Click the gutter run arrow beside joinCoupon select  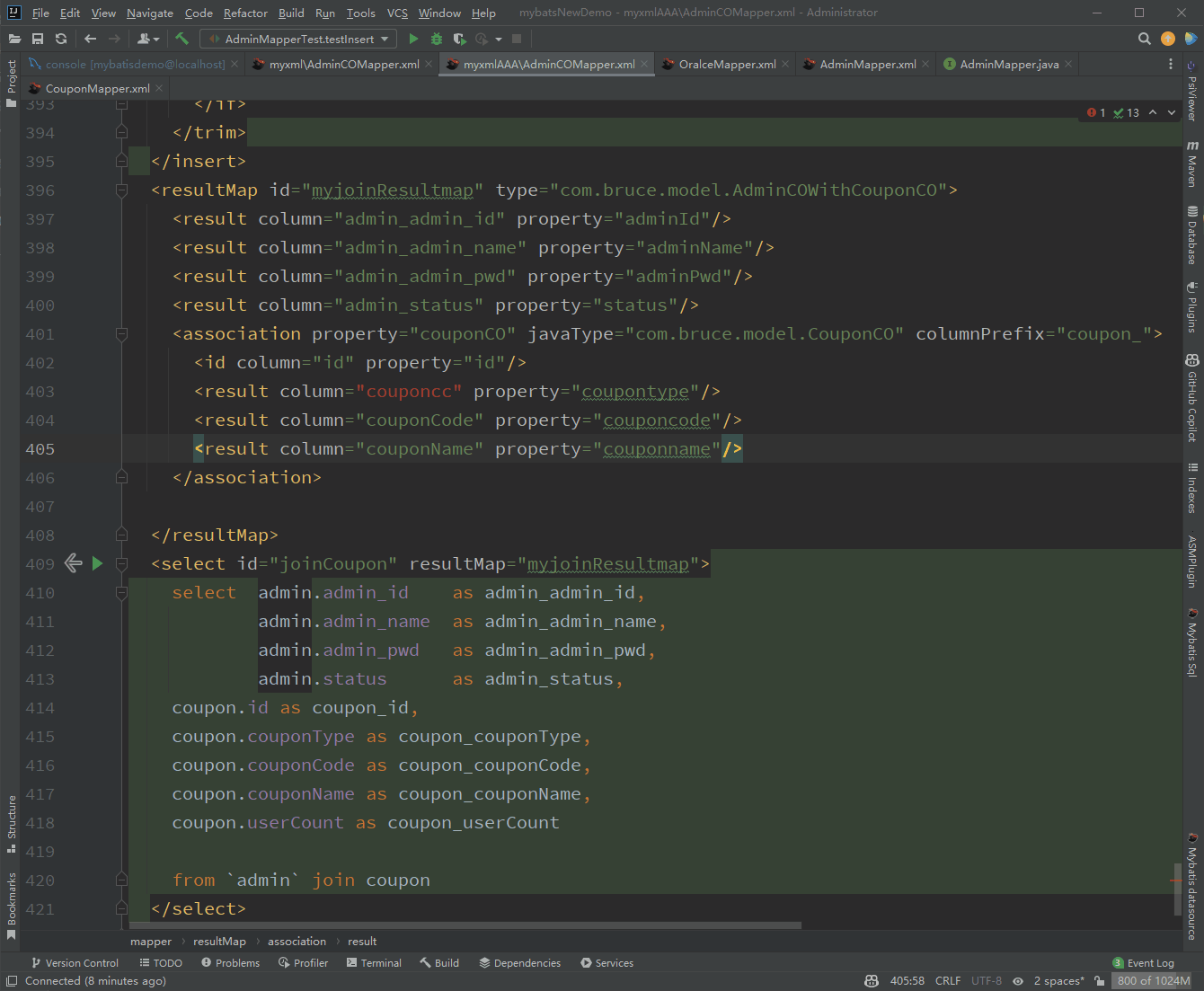click(97, 563)
